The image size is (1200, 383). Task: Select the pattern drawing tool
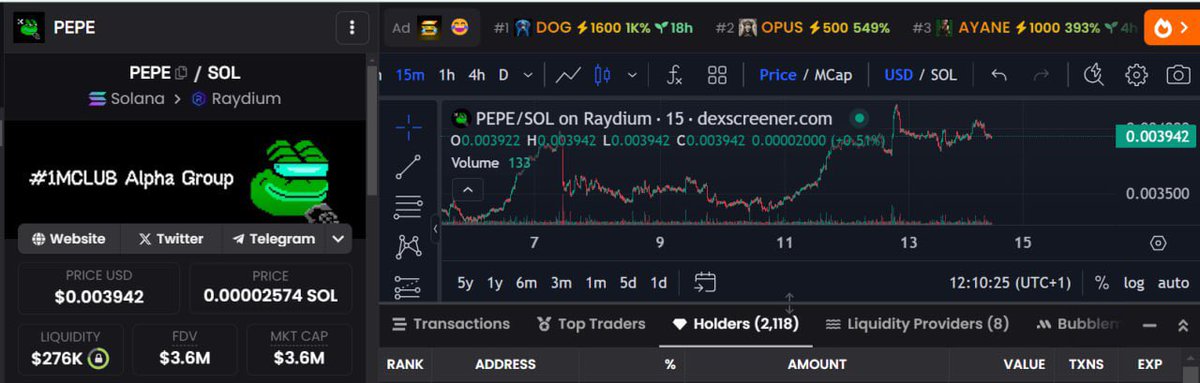click(408, 246)
